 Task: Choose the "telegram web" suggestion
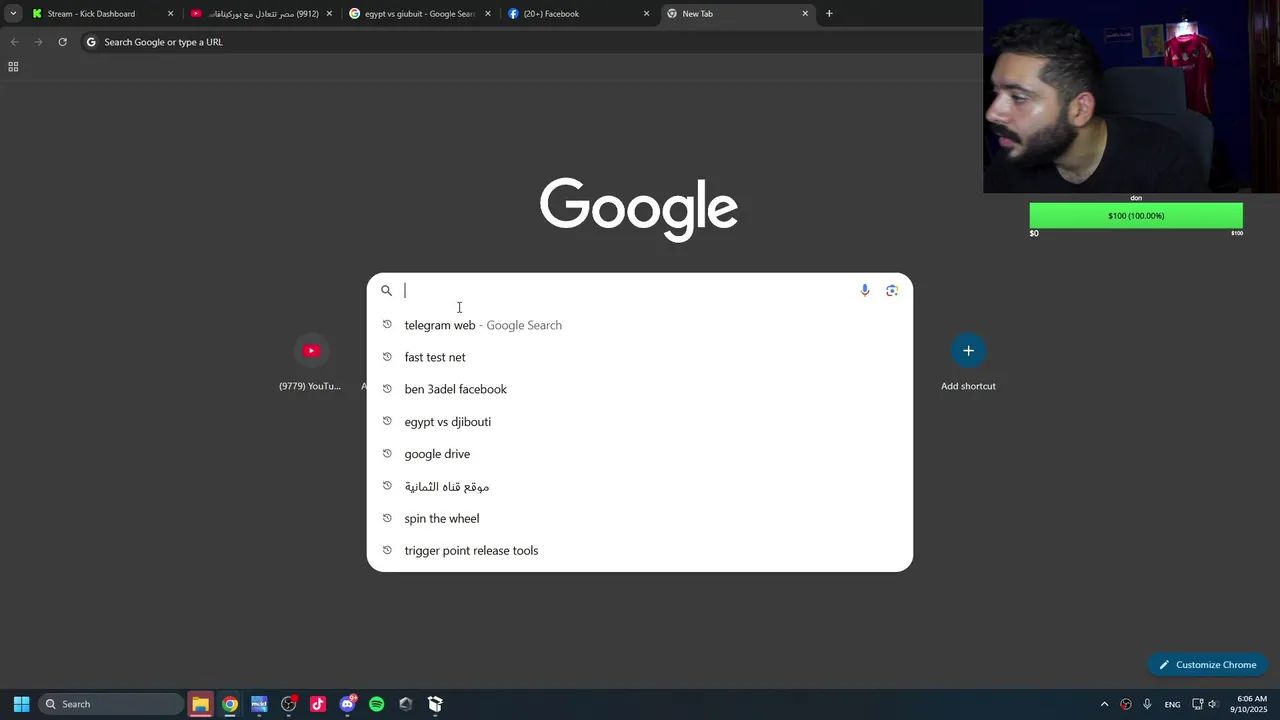(x=640, y=325)
